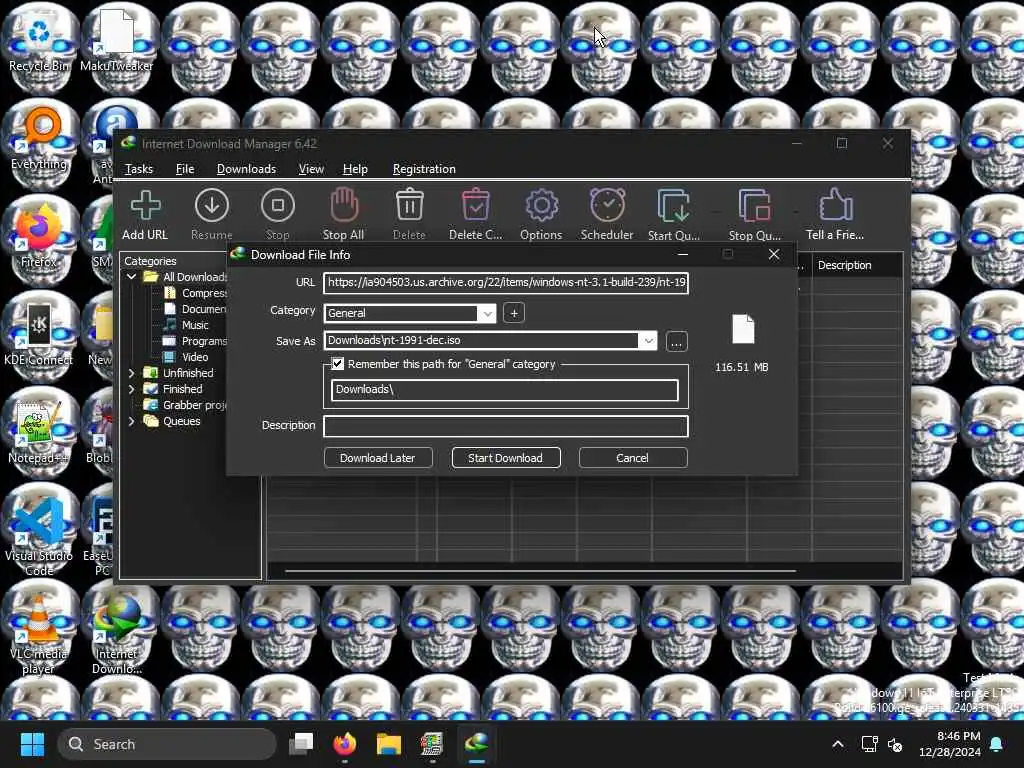
Task: Open the Registration menu
Action: point(424,169)
